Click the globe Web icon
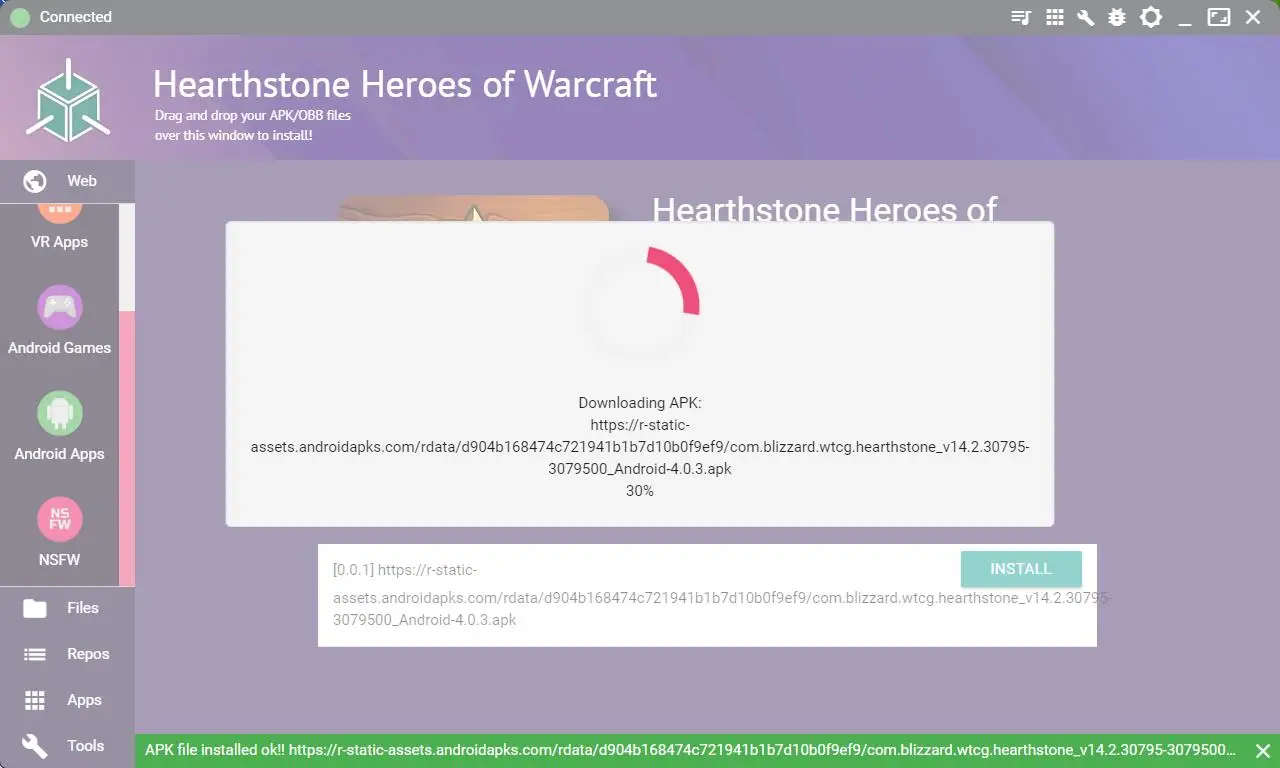This screenshot has height=768, width=1280. click(x=35, y=181)
